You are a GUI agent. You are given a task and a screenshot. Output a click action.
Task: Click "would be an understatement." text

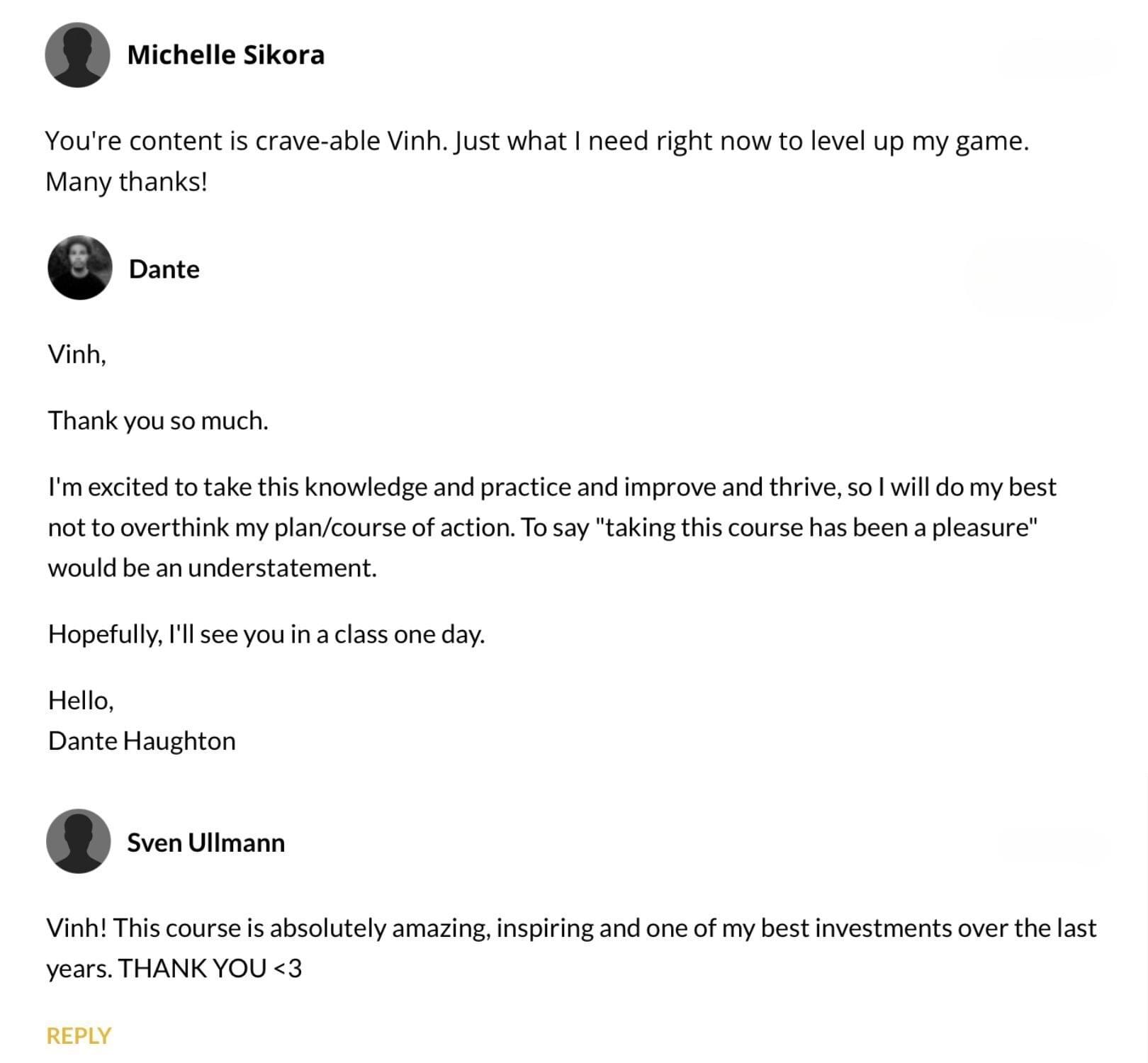(x=212, y=568)
